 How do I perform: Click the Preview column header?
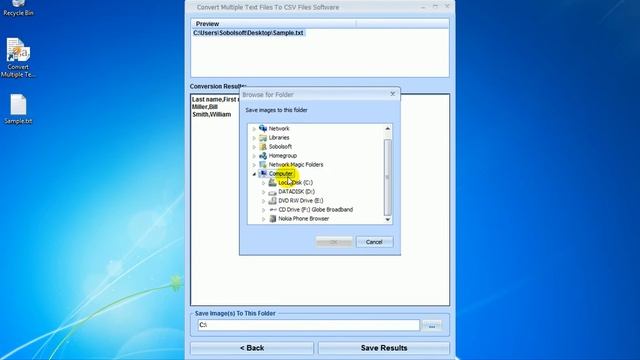click(273, 24)
